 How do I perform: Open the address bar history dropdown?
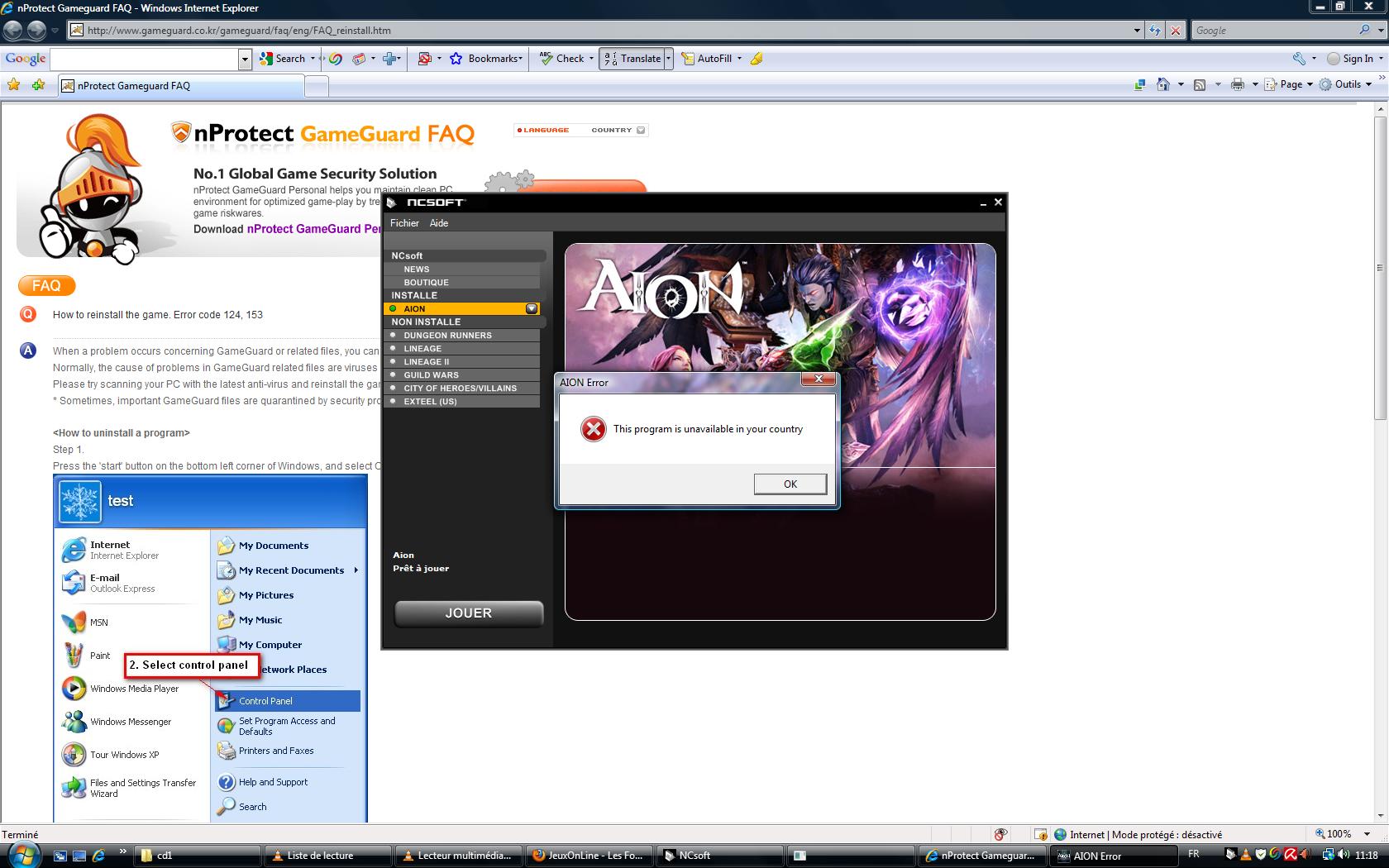[1137, 31]
